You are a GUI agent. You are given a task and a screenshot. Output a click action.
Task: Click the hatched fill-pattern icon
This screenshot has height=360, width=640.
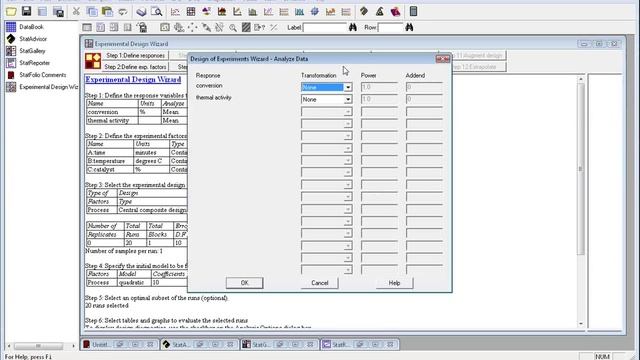pos(246,27)
